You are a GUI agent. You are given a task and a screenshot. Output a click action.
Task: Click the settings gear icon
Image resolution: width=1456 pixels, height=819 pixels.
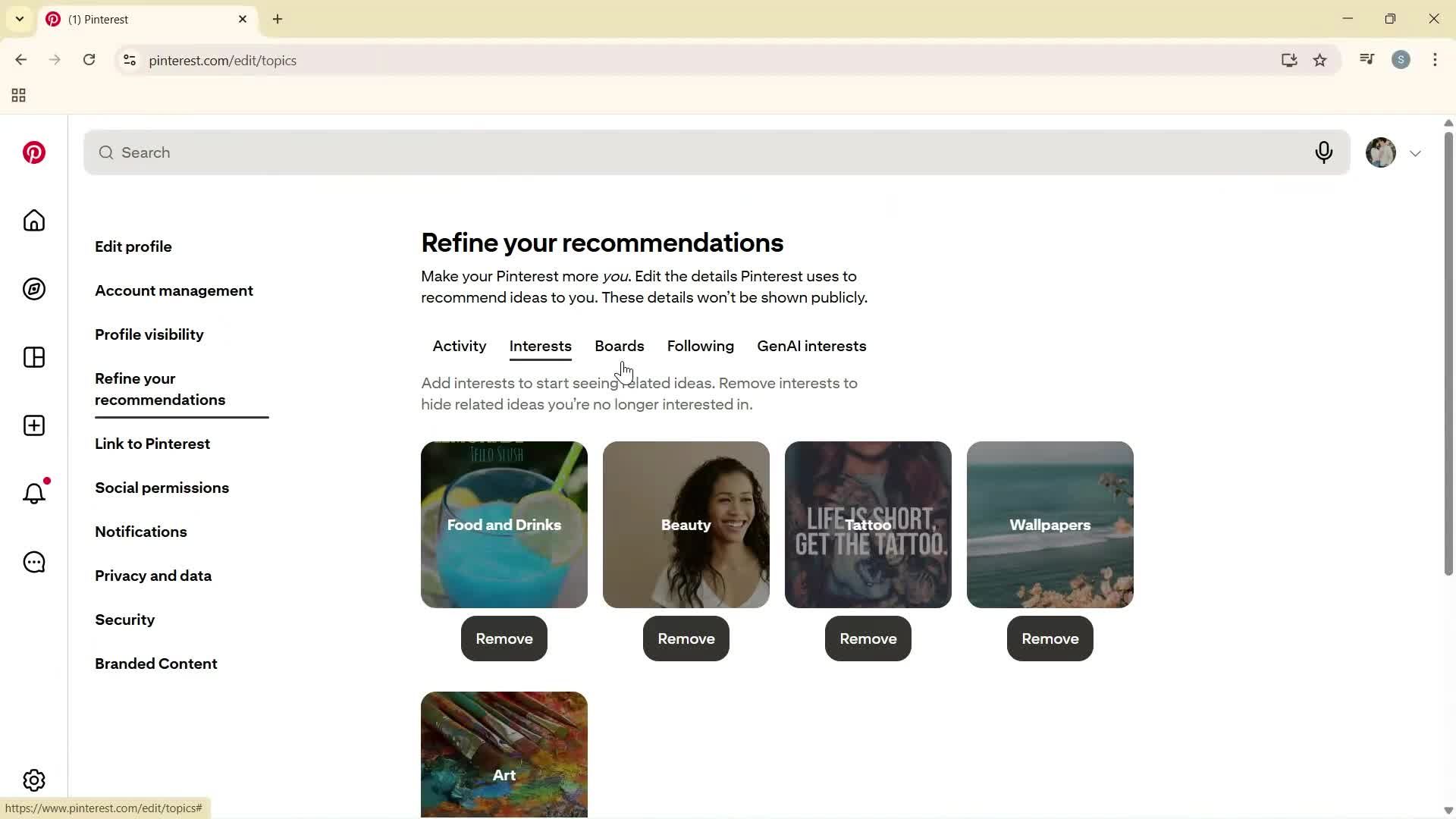click(x=34, y=780)
